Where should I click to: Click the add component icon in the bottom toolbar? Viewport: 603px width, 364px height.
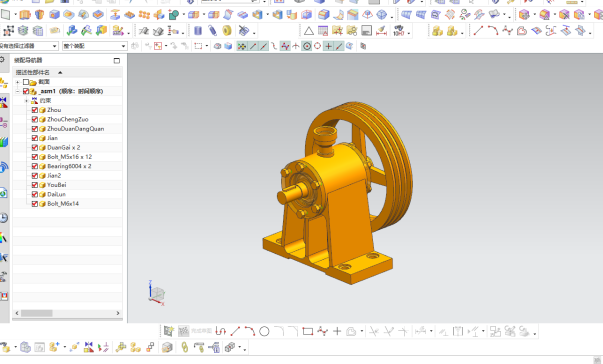(x=54, y=347)
